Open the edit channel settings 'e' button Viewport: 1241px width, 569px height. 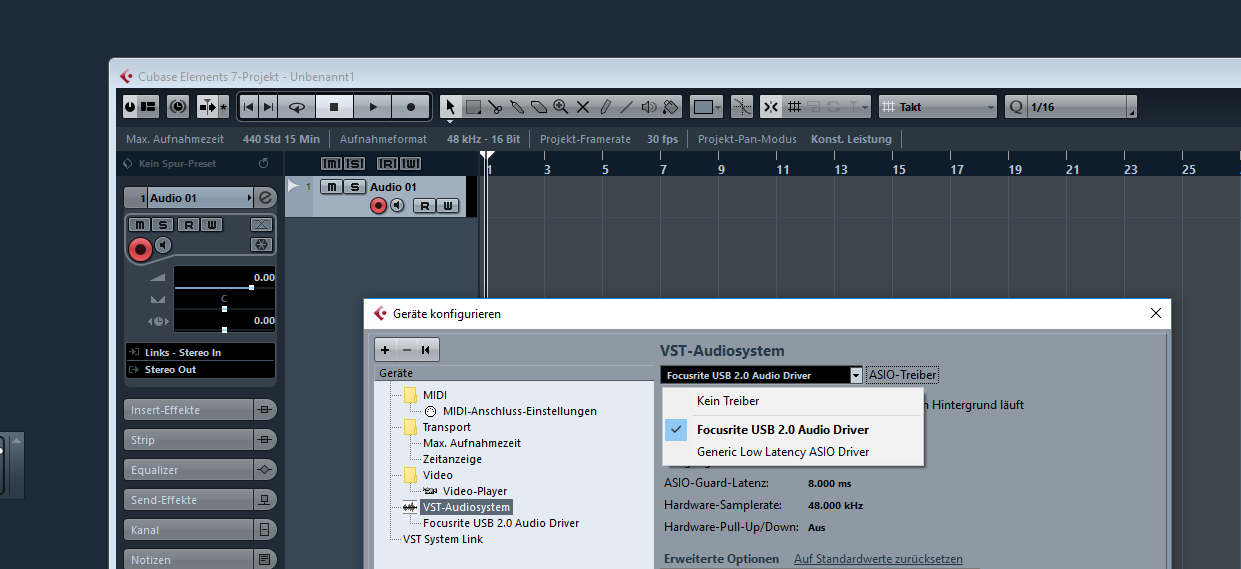[x=265, y=198]
